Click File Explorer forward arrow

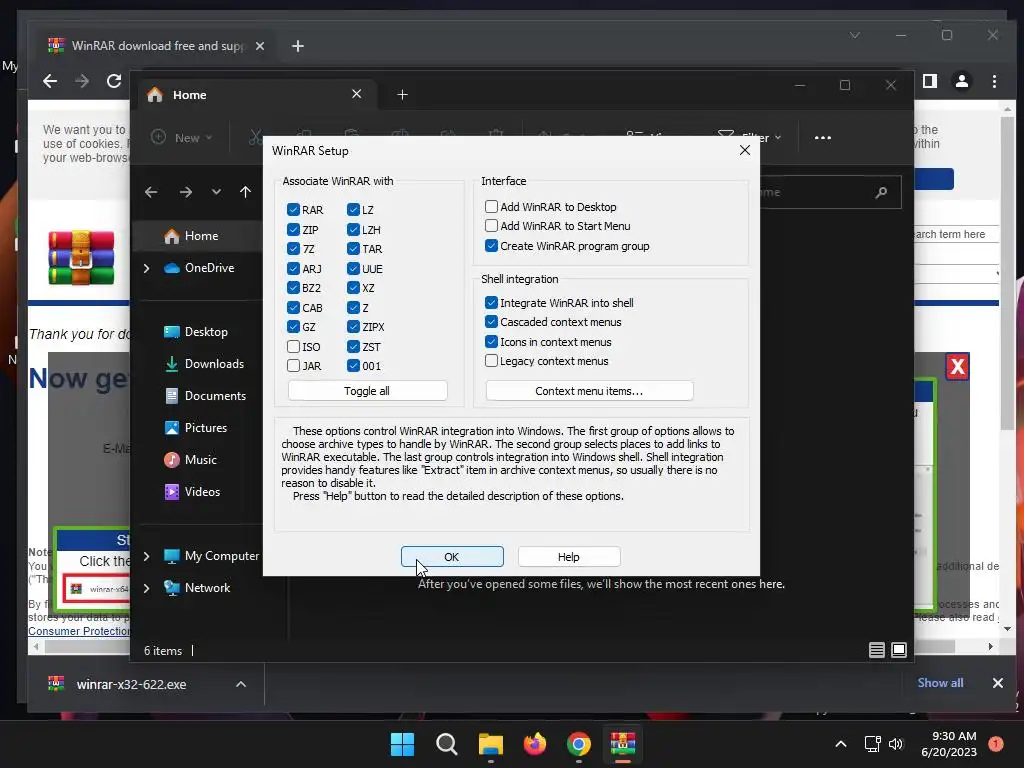click(x=185, y=192)
